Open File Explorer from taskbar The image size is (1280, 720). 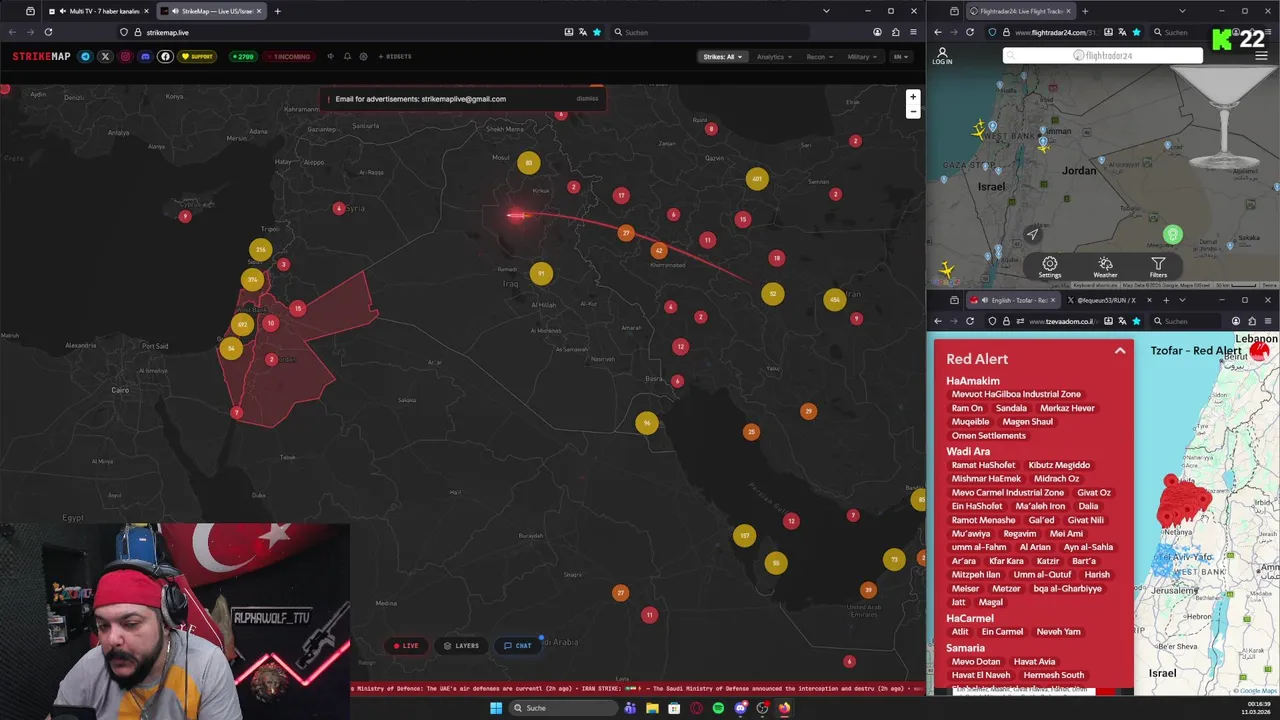(x=652, y=708)
